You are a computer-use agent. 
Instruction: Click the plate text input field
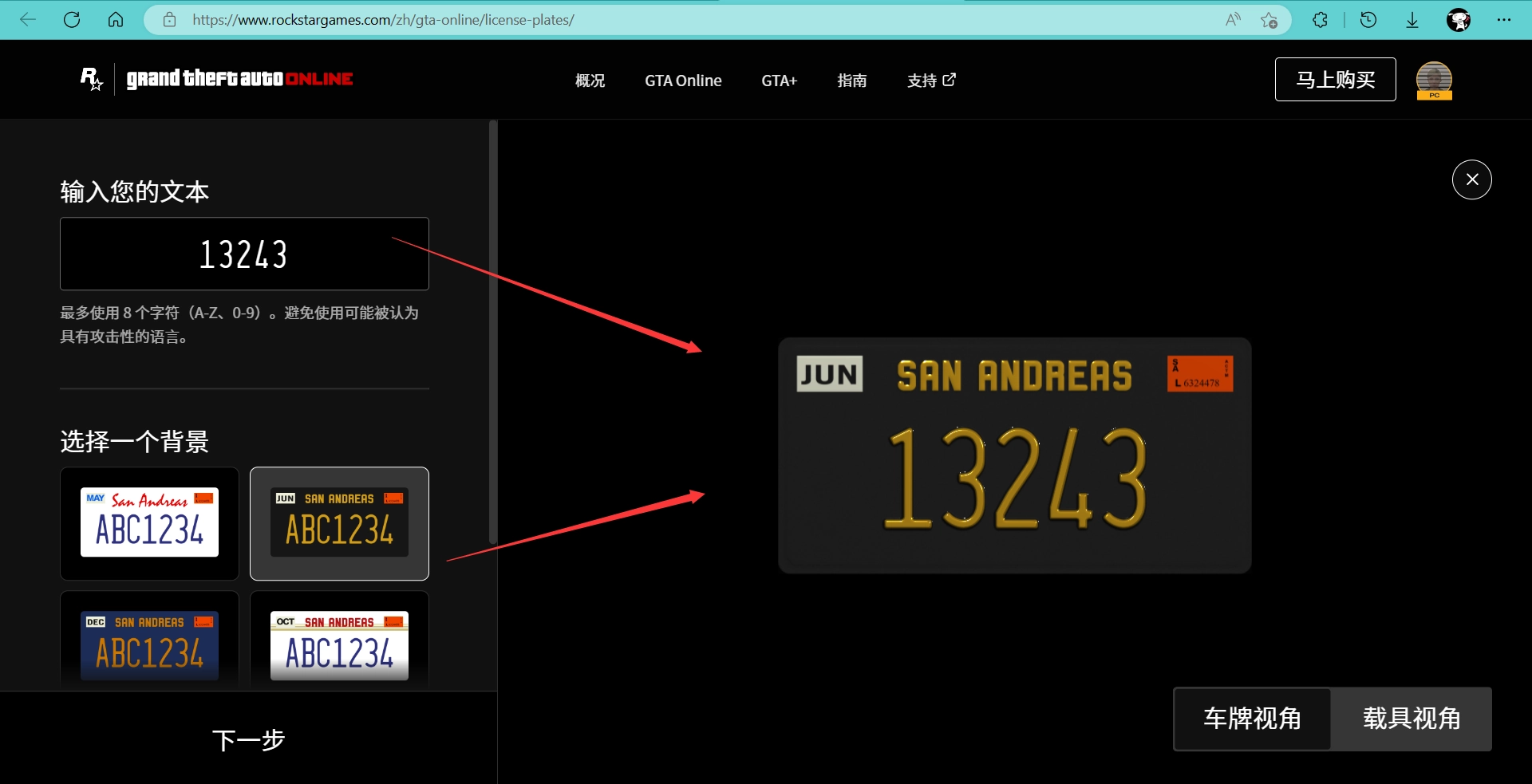point(244,254)
